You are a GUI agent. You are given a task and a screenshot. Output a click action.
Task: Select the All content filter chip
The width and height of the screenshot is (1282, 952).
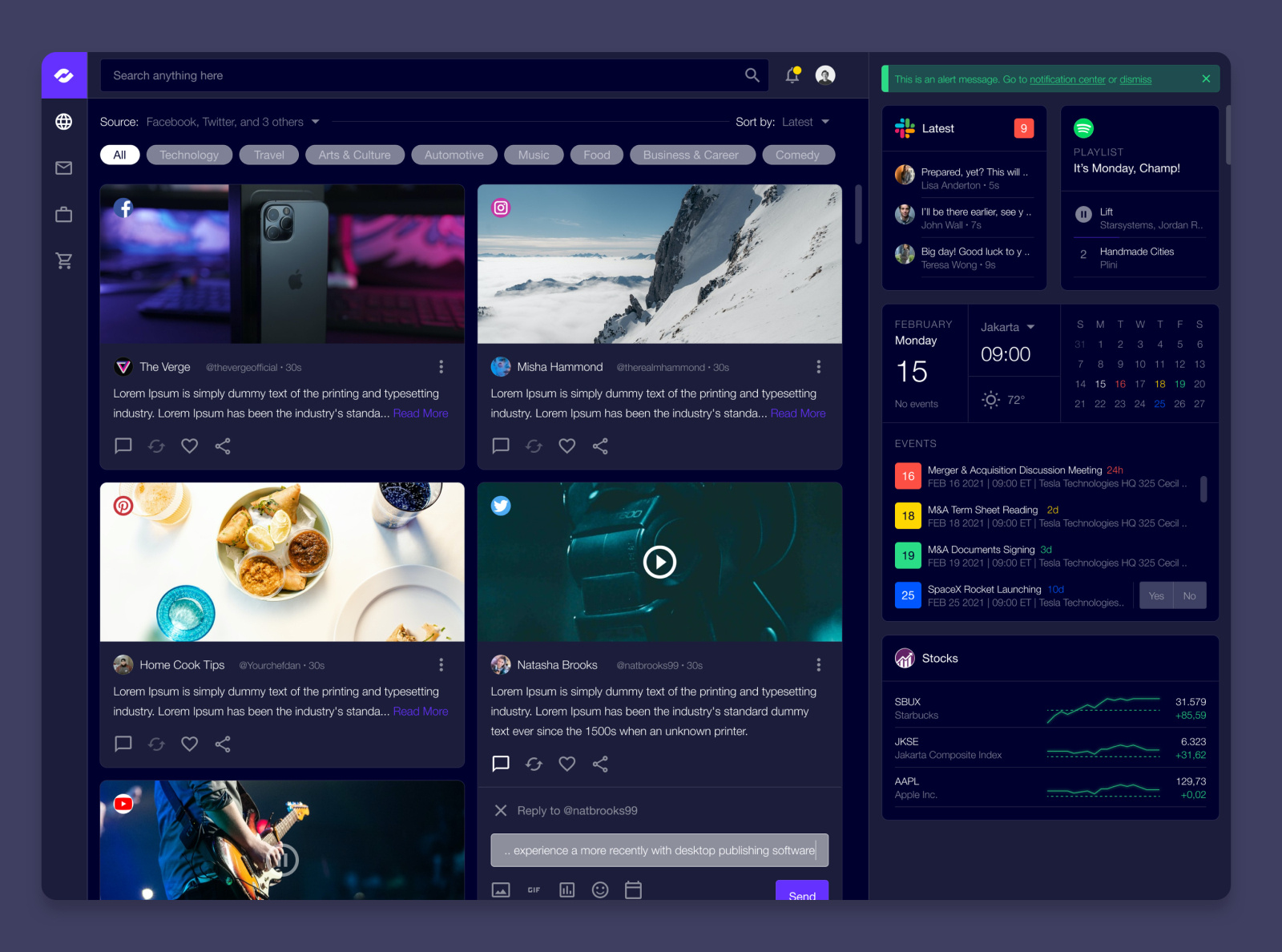click(x=119, y=155)
